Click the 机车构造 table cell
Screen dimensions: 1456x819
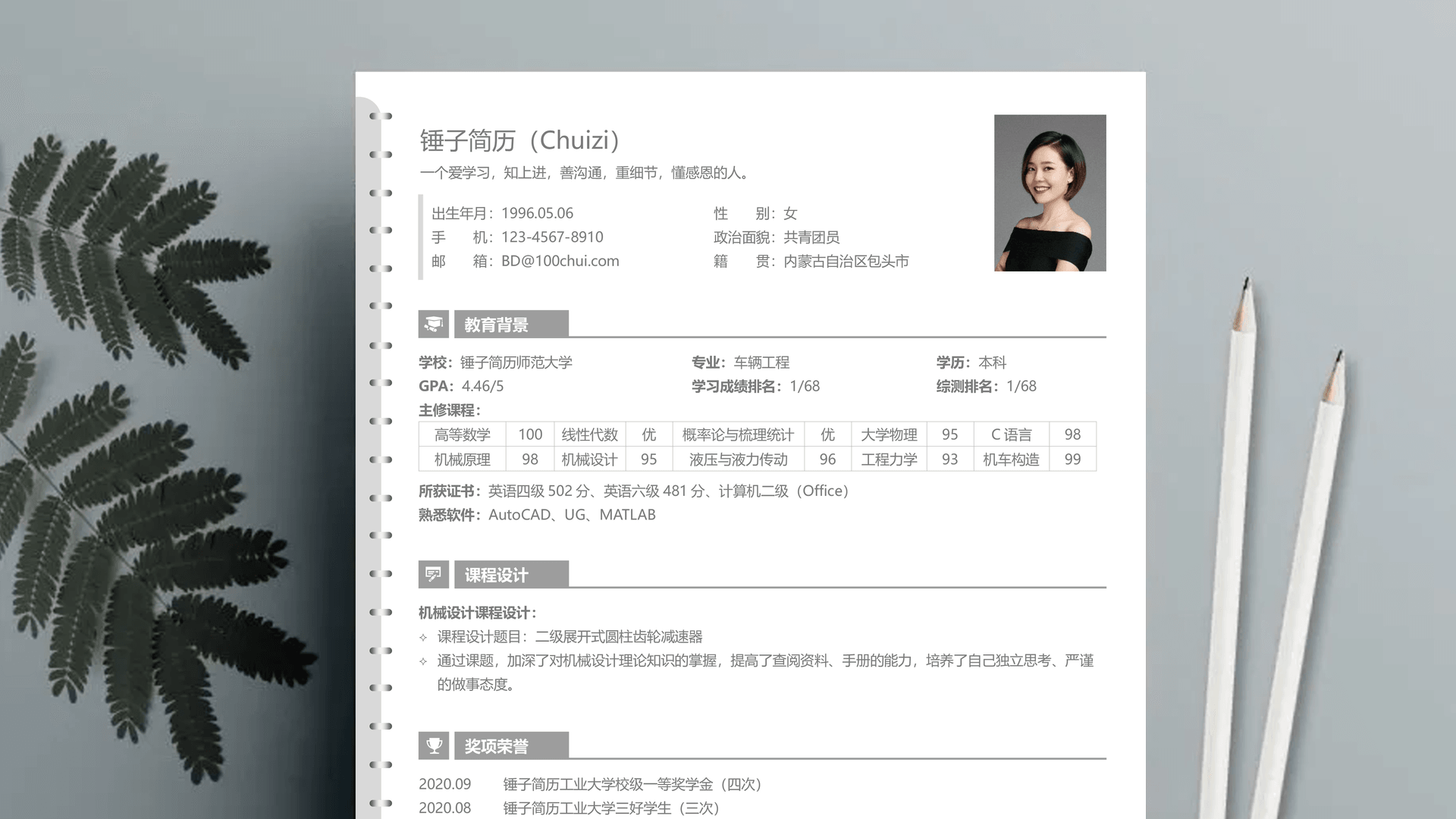[x=1011, y=460]
